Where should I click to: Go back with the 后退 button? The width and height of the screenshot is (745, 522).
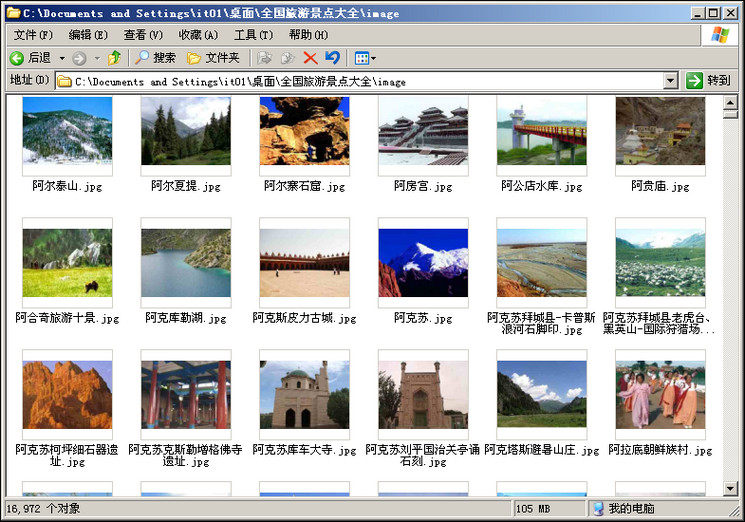click(30, 58)
